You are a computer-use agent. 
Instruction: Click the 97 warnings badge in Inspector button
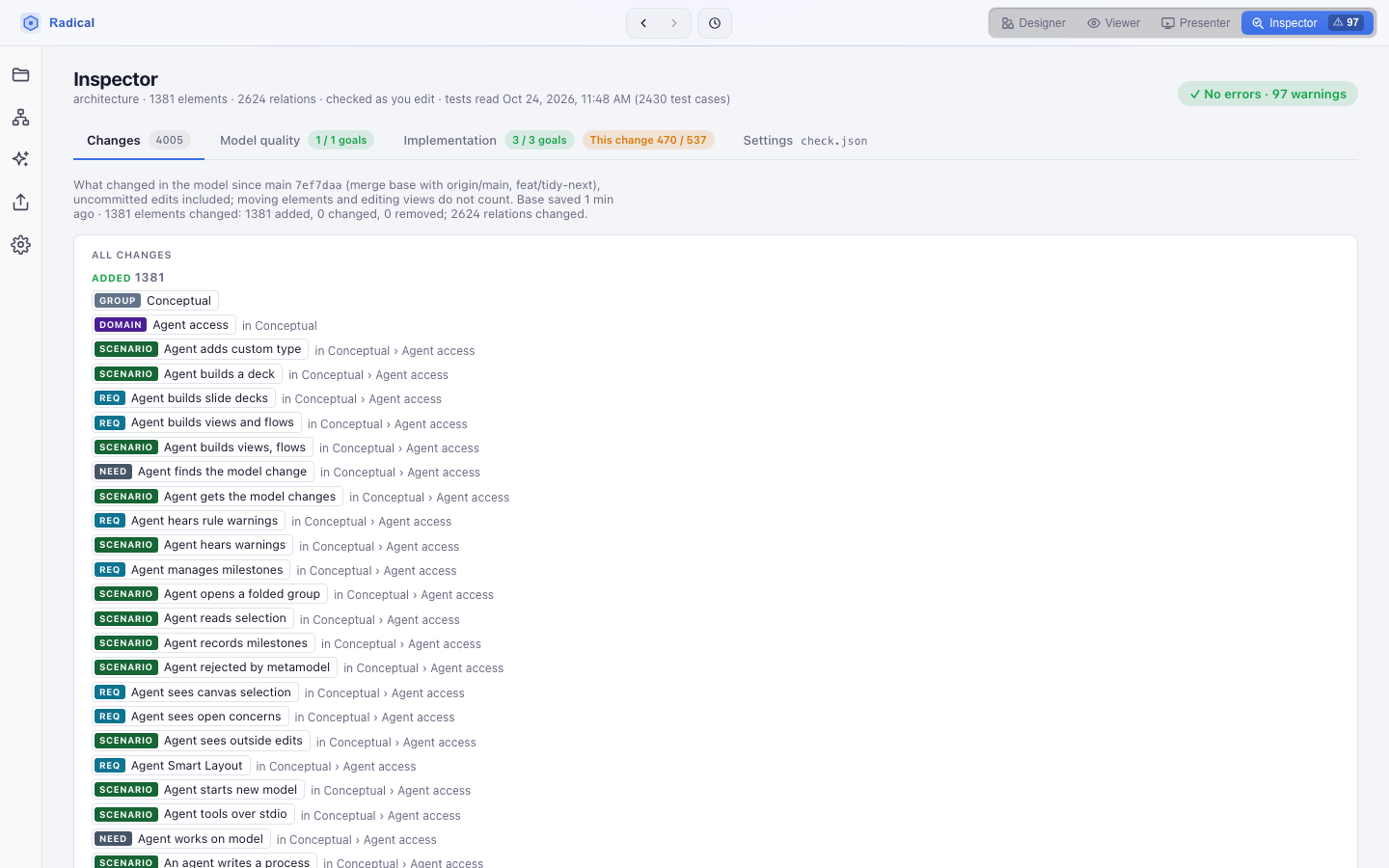coord(1346,23)
